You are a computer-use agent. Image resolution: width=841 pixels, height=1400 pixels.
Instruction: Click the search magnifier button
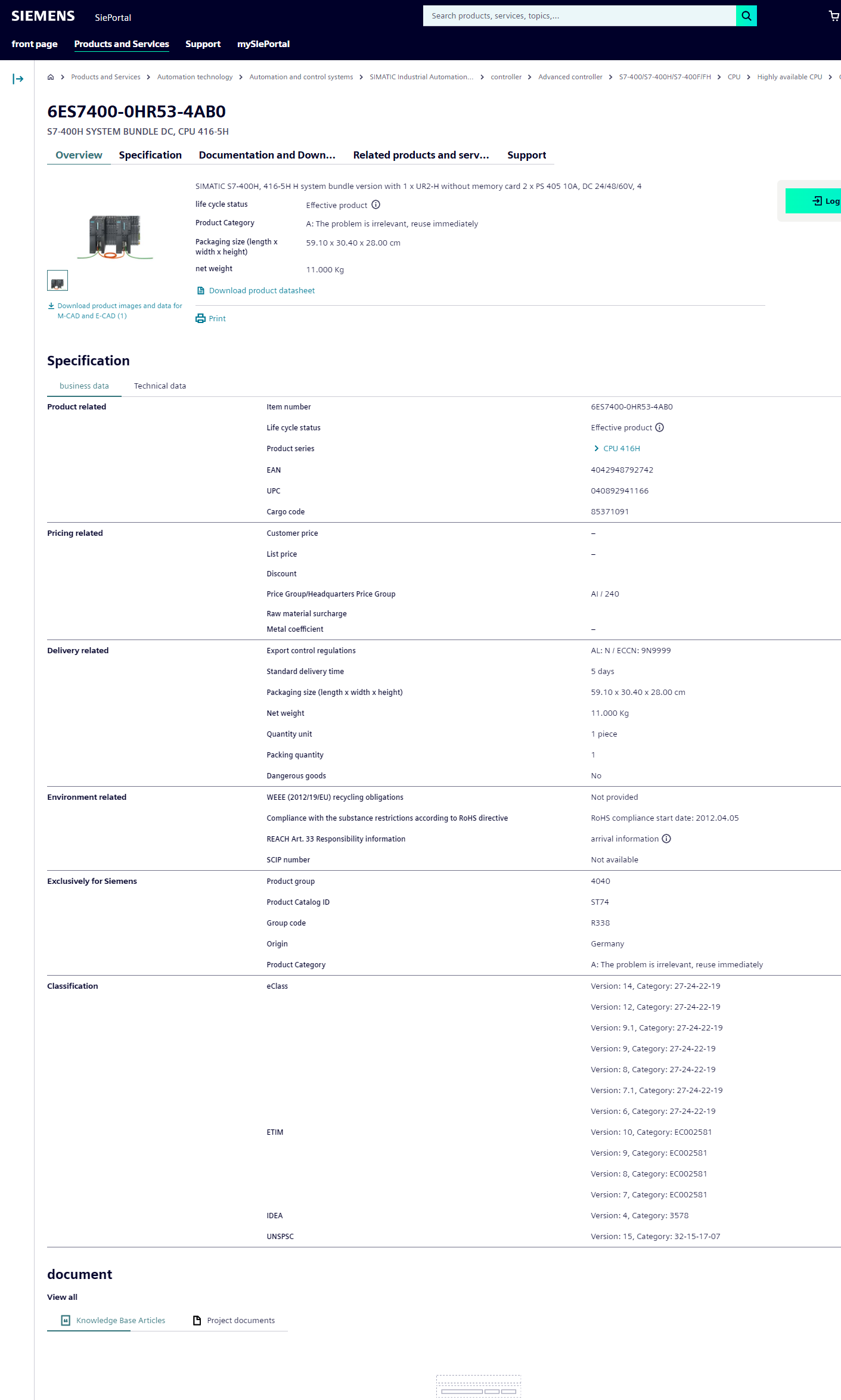point(746,16)
